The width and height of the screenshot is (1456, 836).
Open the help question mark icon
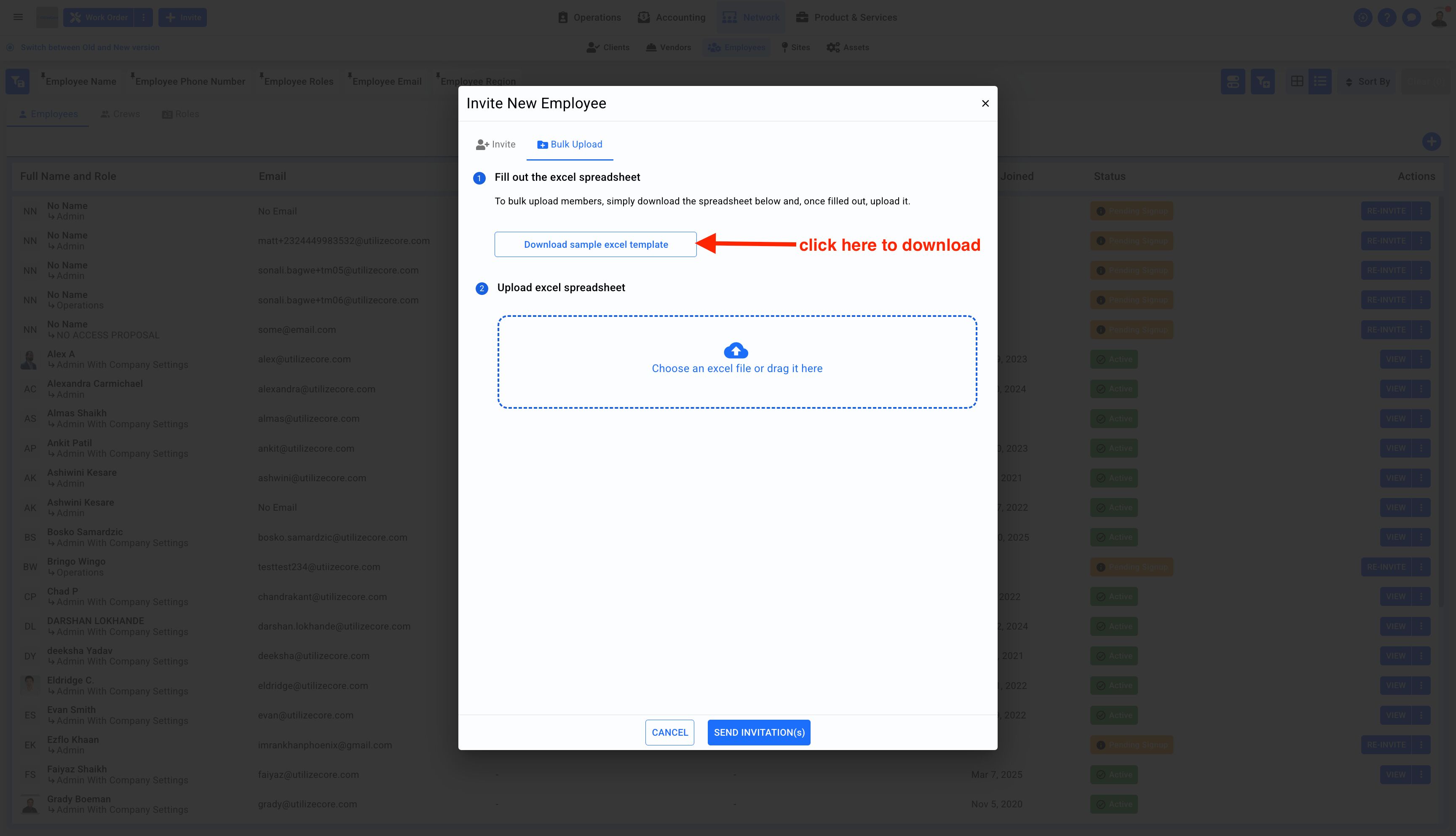(1386, 17)
